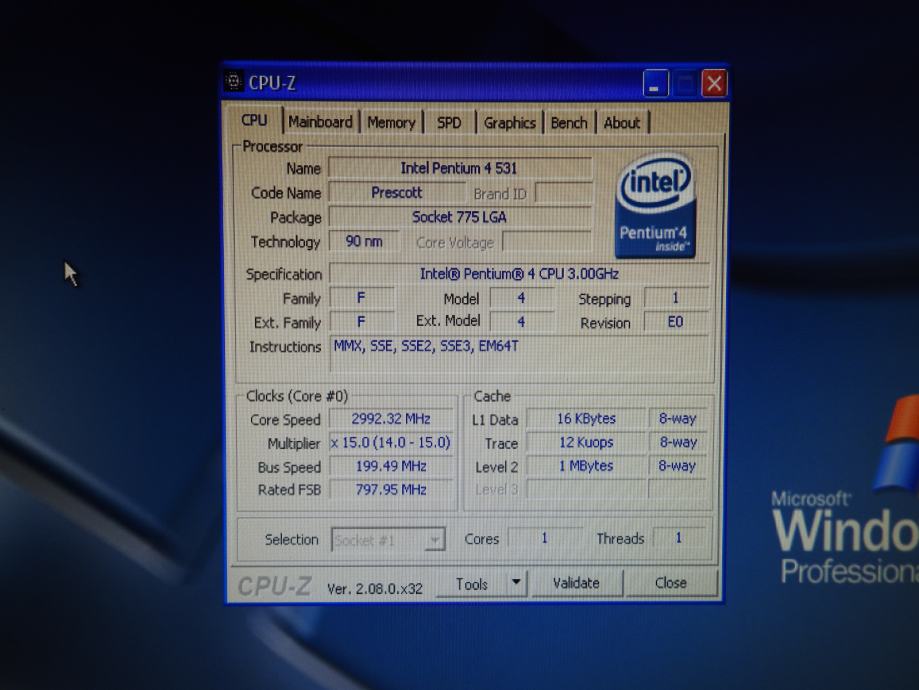Click the empty Brand ID field

564,193
